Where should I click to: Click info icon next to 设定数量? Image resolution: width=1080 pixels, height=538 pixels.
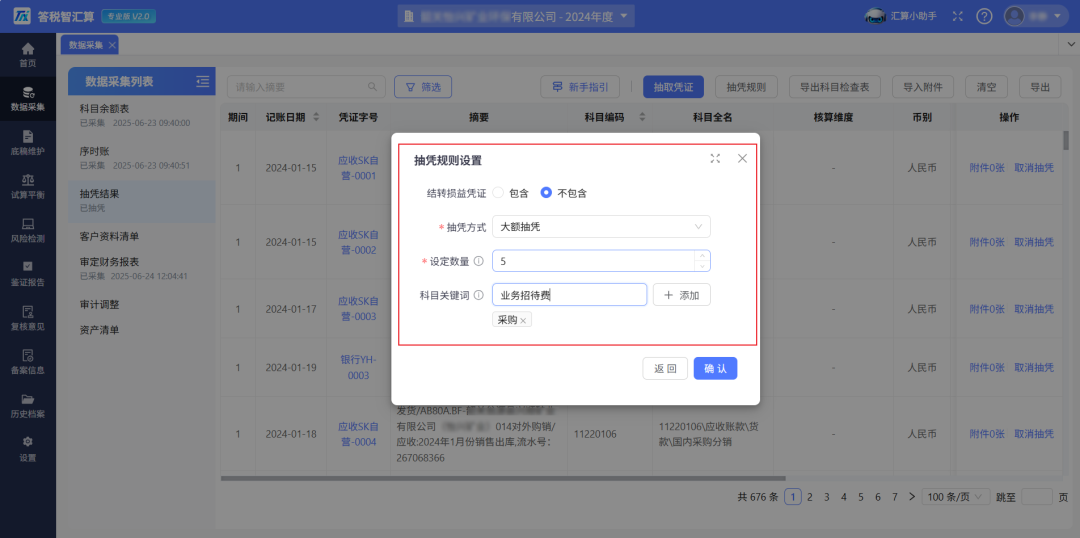[x=479, y=262]
